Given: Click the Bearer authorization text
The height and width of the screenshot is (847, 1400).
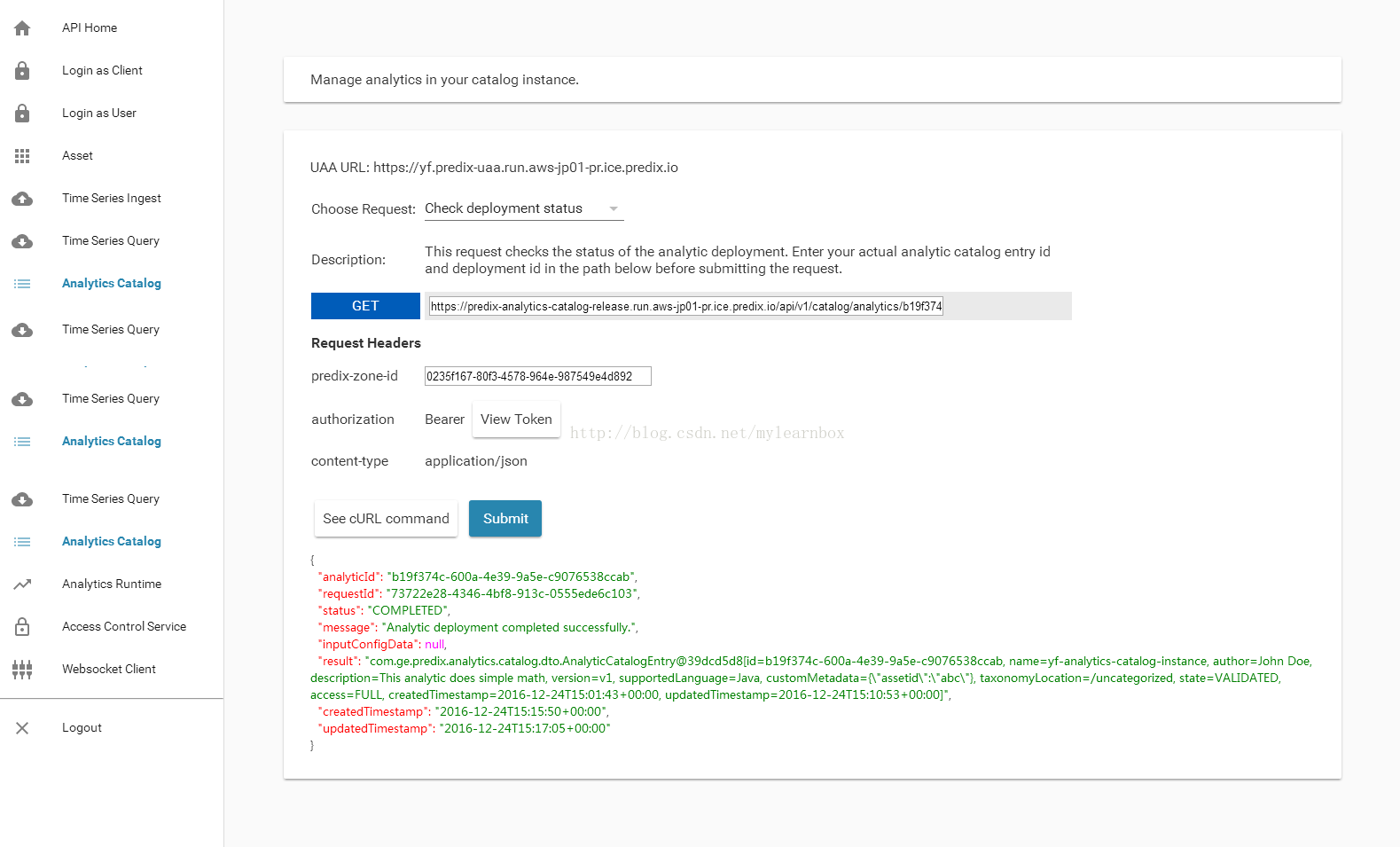Looking at the screenshot, I should [444, 420].
